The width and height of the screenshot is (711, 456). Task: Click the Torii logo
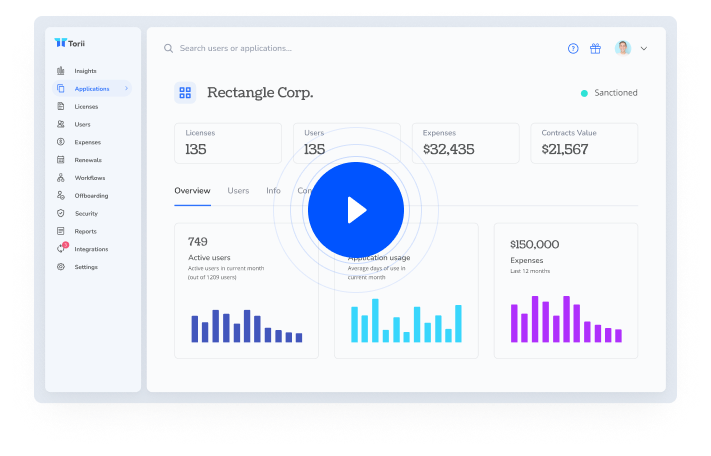[x=69, y=43]
